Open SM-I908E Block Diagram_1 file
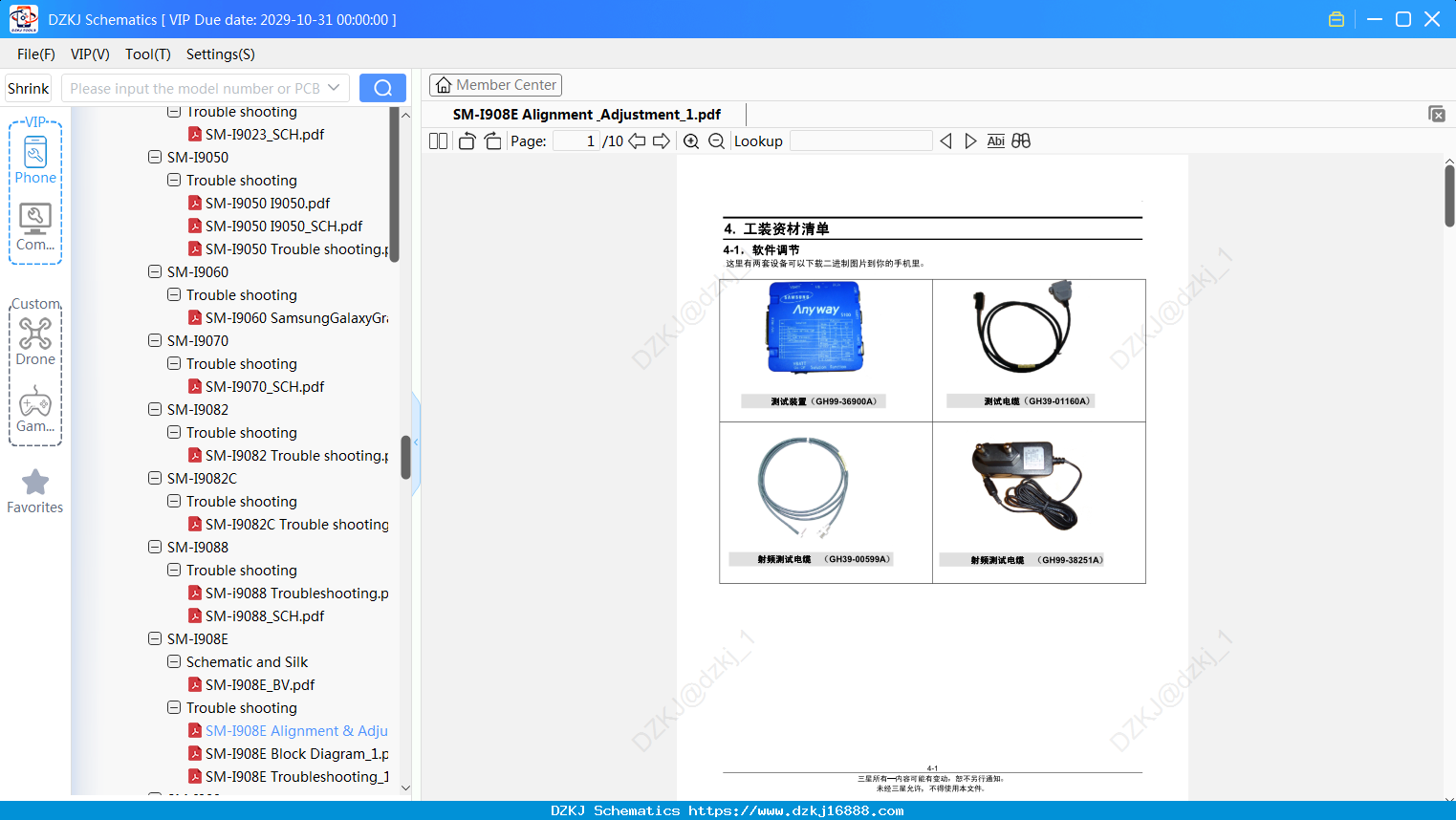Screen dimensions: 1456x820 click(288, 754)
